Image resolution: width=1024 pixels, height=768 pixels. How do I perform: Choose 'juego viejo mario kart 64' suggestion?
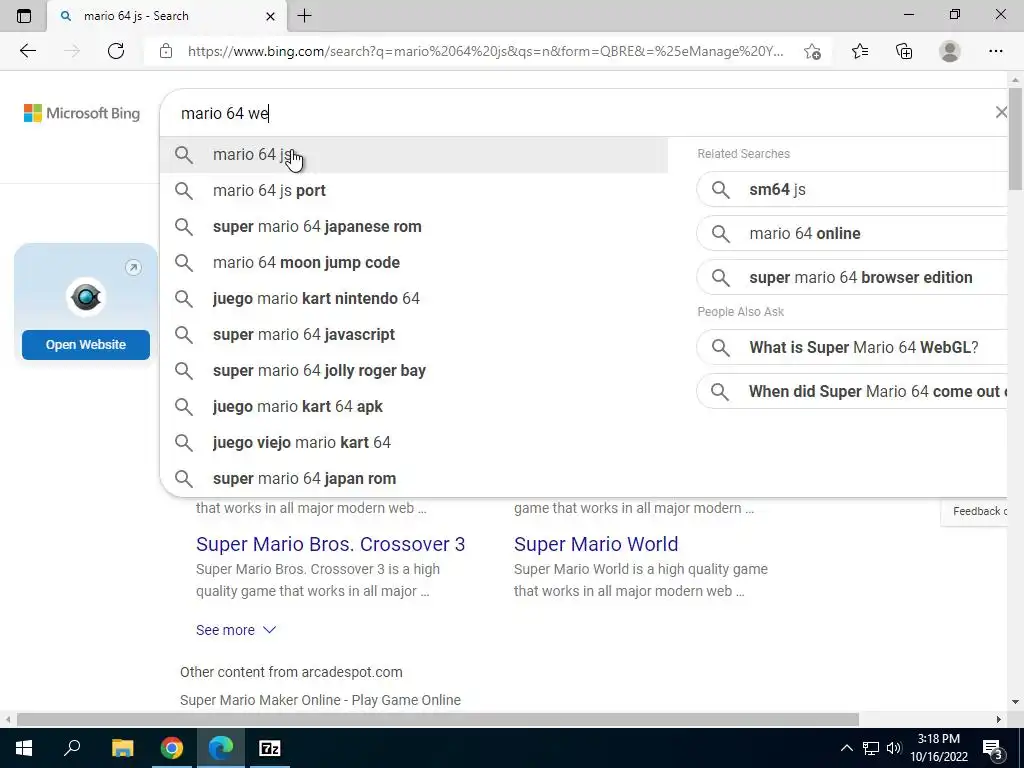(414, 442)
